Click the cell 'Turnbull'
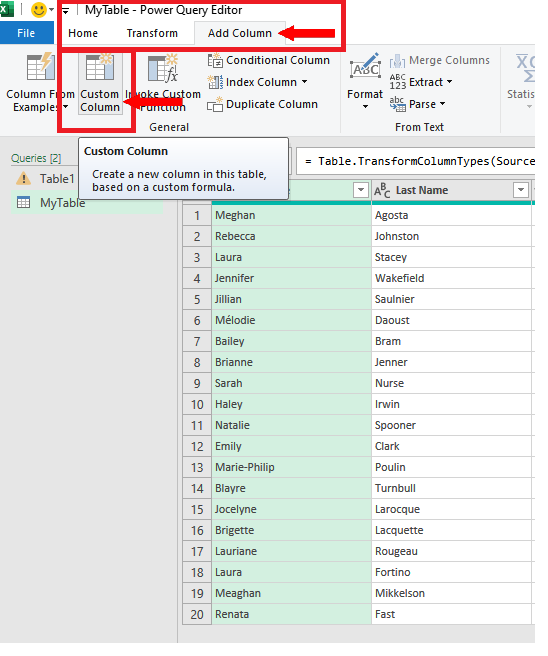 click(452, 488)
